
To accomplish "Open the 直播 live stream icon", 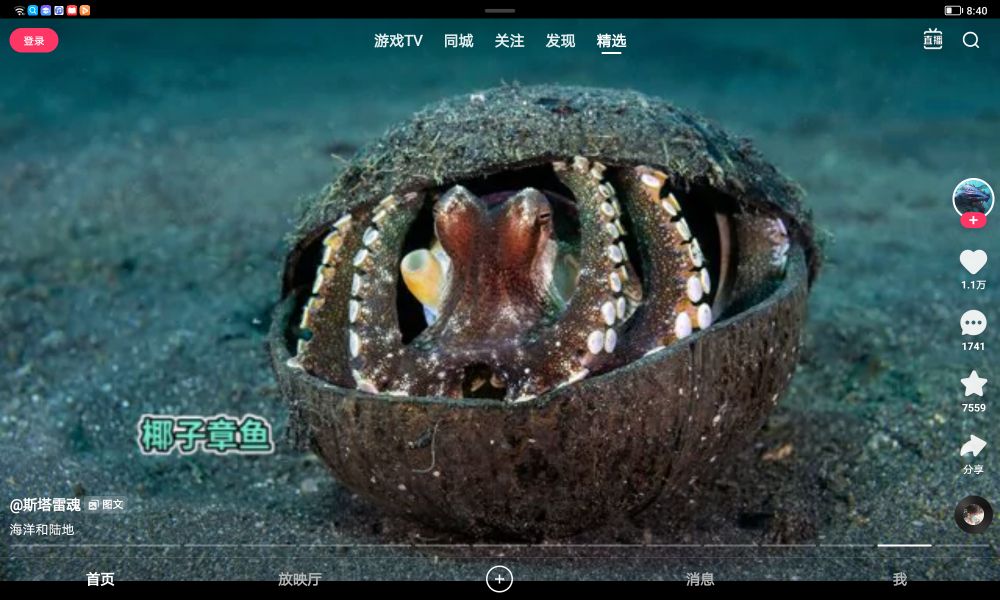I will pyautogui.click(x=932, y=40).
